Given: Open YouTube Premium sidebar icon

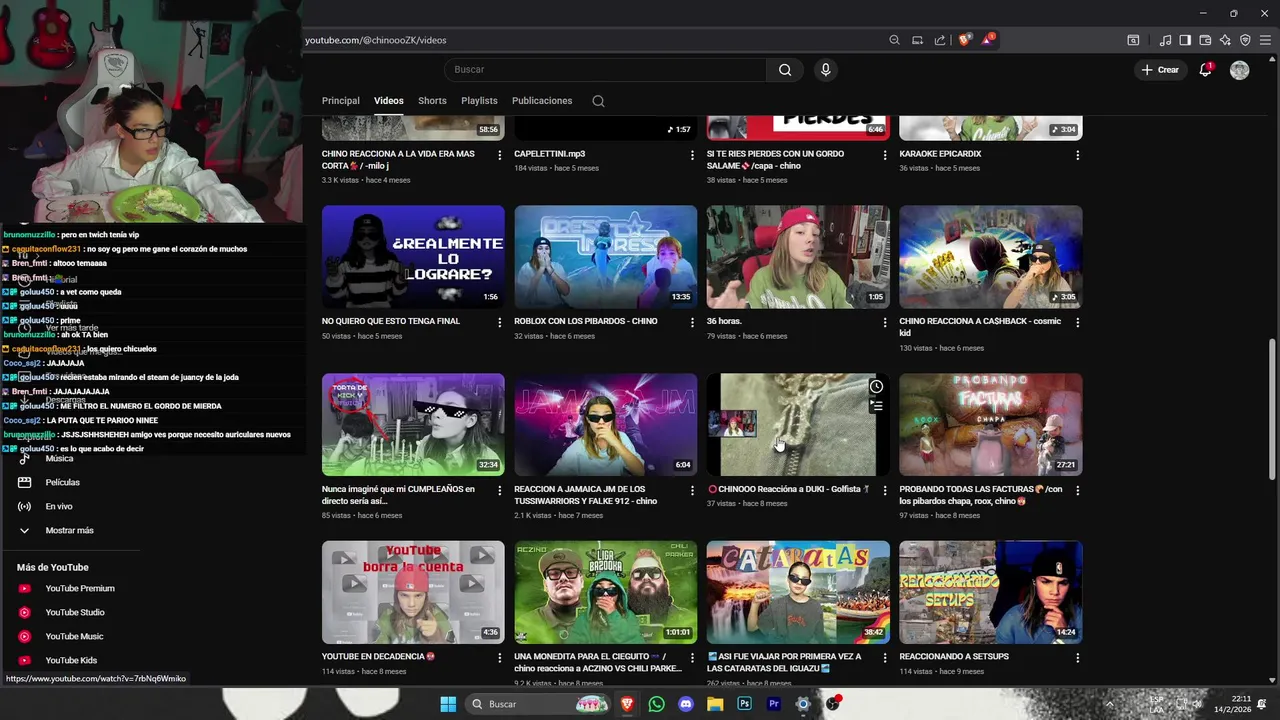Looking at the screenshot, I should tap(24, 589).
